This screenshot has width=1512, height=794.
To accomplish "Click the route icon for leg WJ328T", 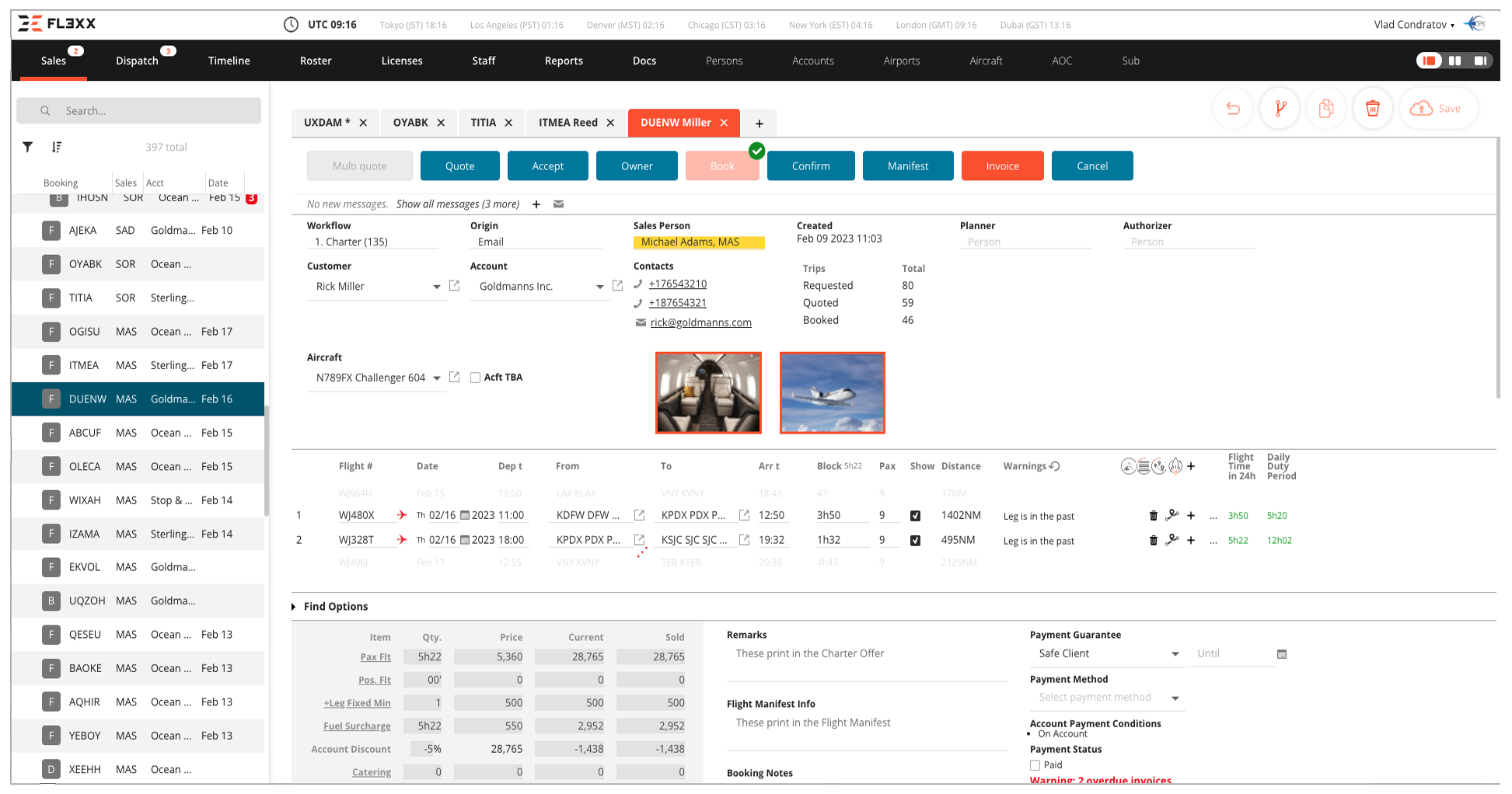I will 1172,540.
